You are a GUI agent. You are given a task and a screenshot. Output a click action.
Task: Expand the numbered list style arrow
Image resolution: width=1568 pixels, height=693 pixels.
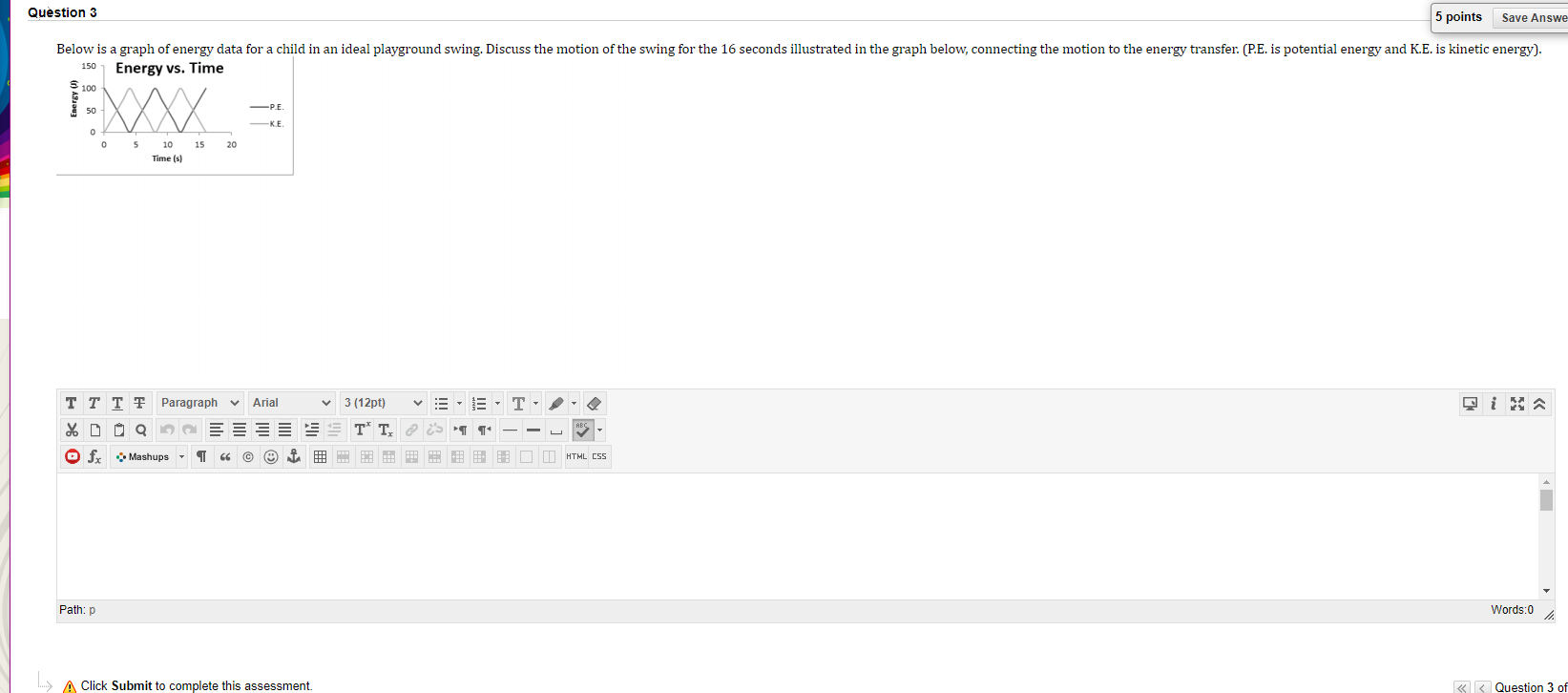click(x=497, y=404)
